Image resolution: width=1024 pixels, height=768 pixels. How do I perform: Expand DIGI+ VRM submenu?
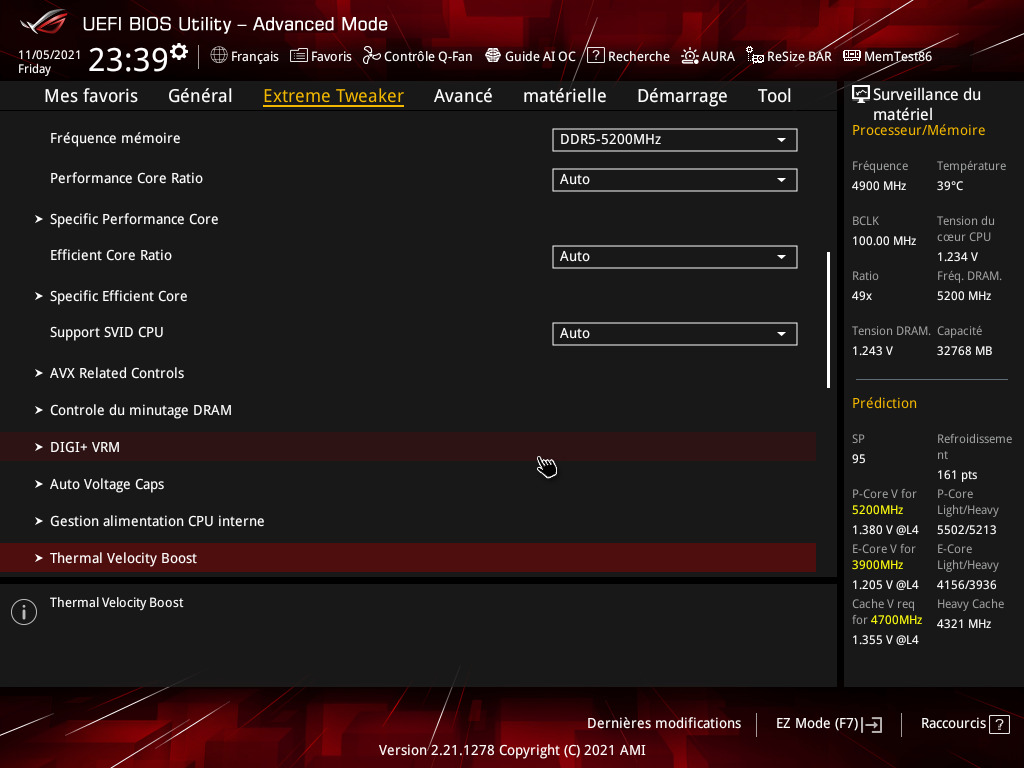(x=408, y=447)
